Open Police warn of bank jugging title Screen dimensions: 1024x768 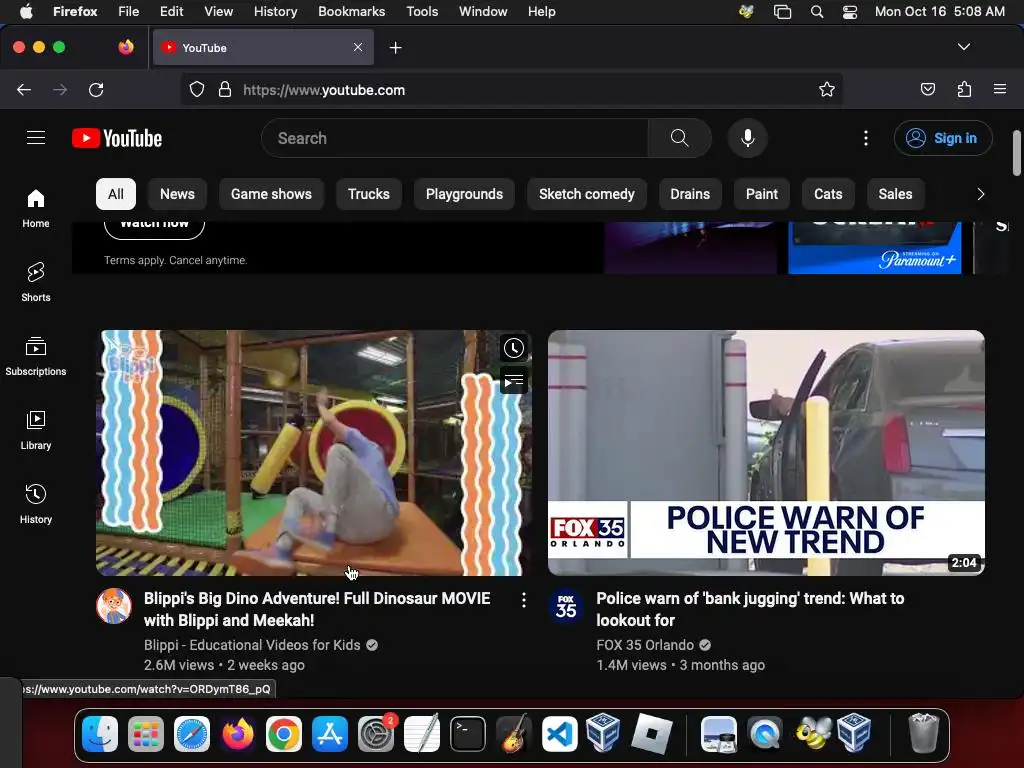pyautogui.click(x=750, y=609)
